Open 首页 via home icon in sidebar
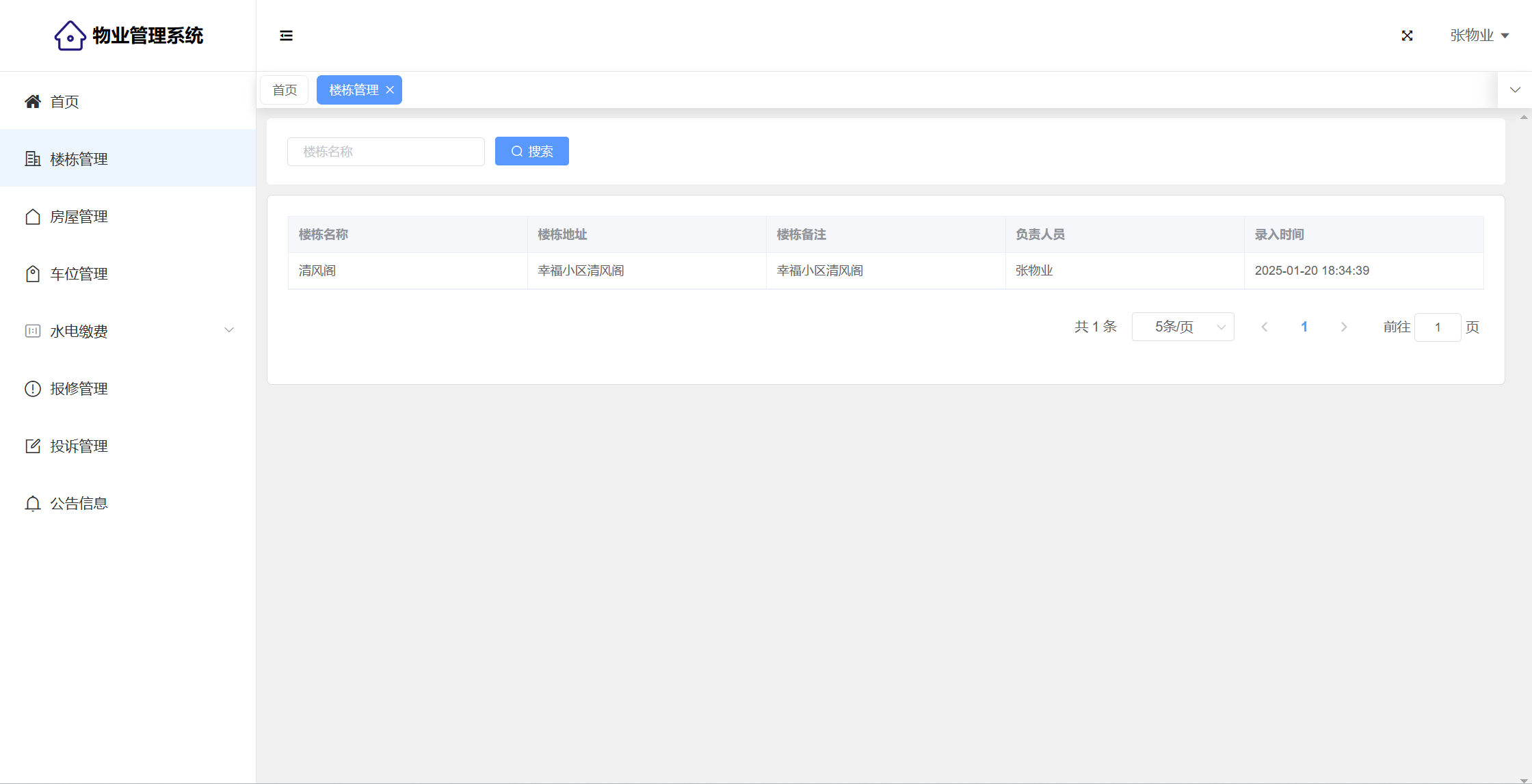The width and height of the screenshot is (1532, 784). tap(33, 102)
